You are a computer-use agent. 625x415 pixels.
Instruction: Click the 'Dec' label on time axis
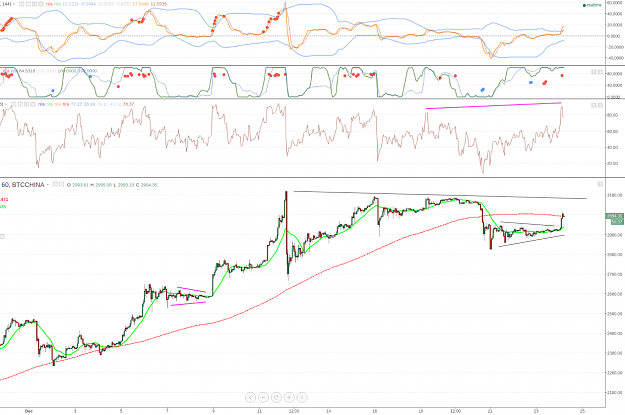28,411
